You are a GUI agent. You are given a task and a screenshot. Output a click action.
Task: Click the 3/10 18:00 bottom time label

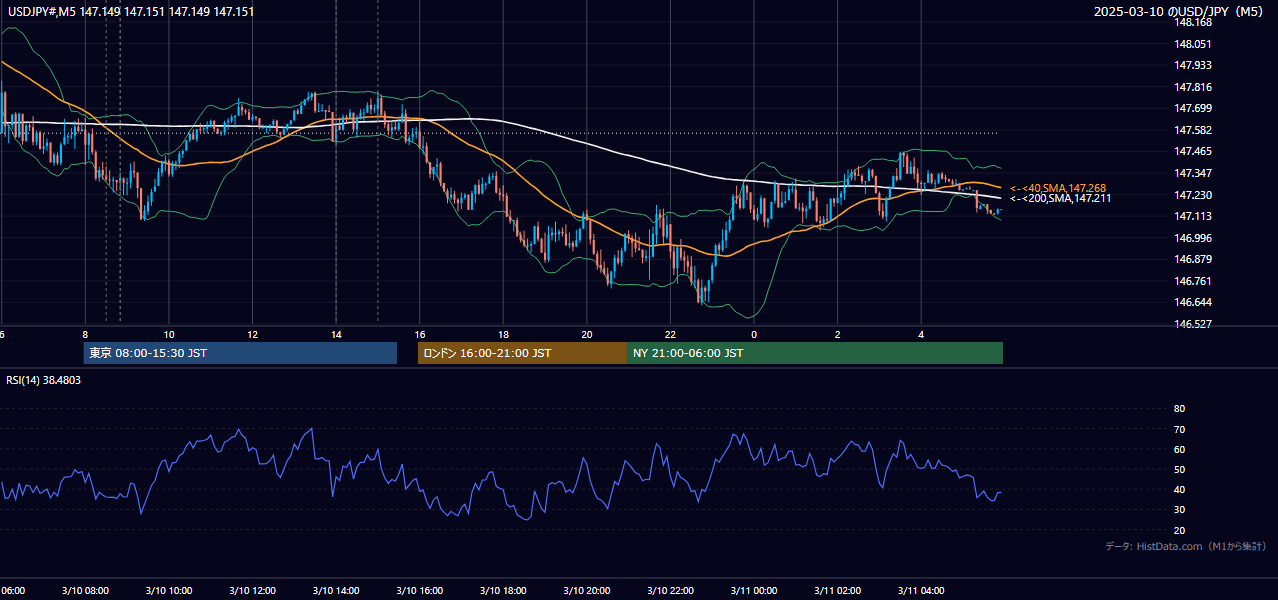[503, 591]
